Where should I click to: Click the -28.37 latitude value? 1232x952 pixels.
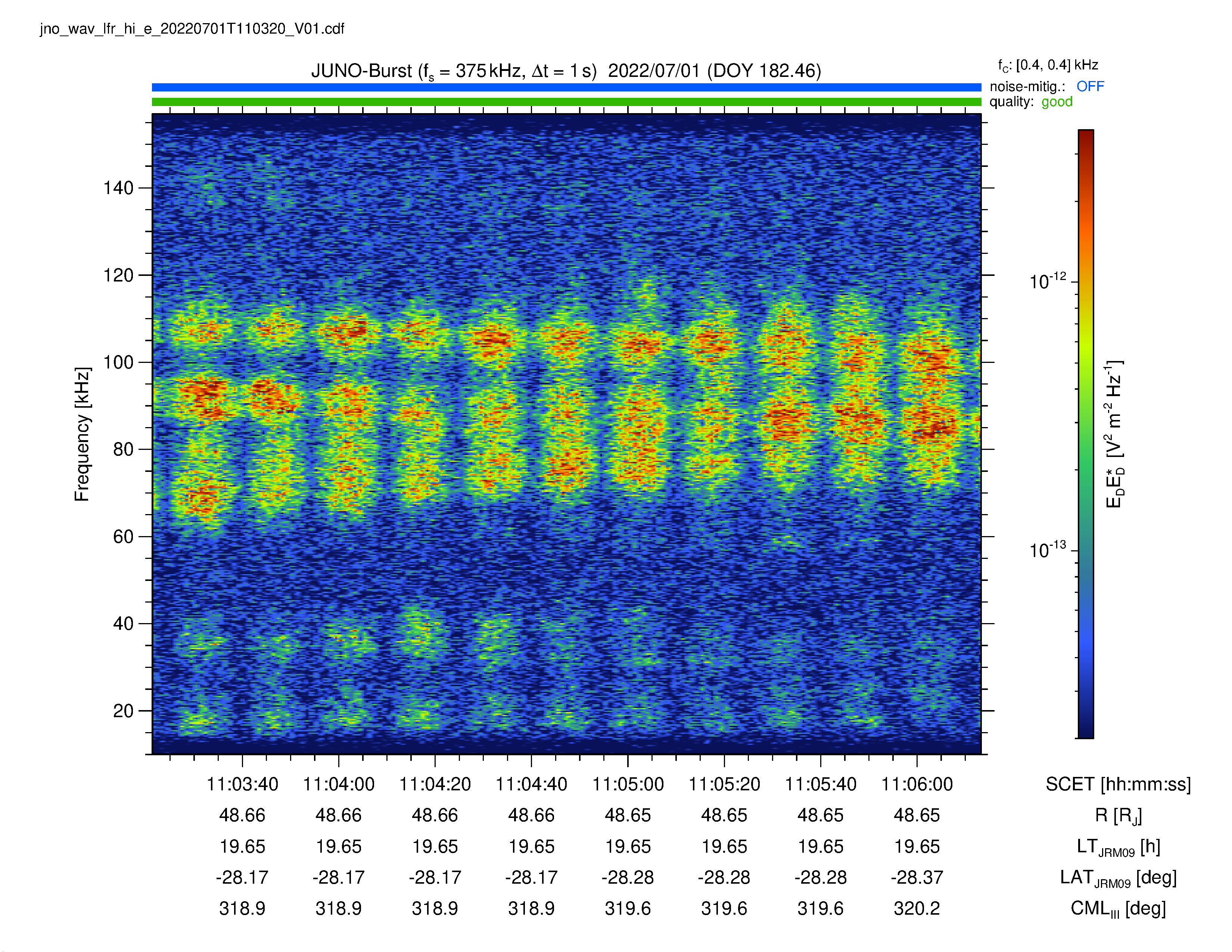pos(917,878)
